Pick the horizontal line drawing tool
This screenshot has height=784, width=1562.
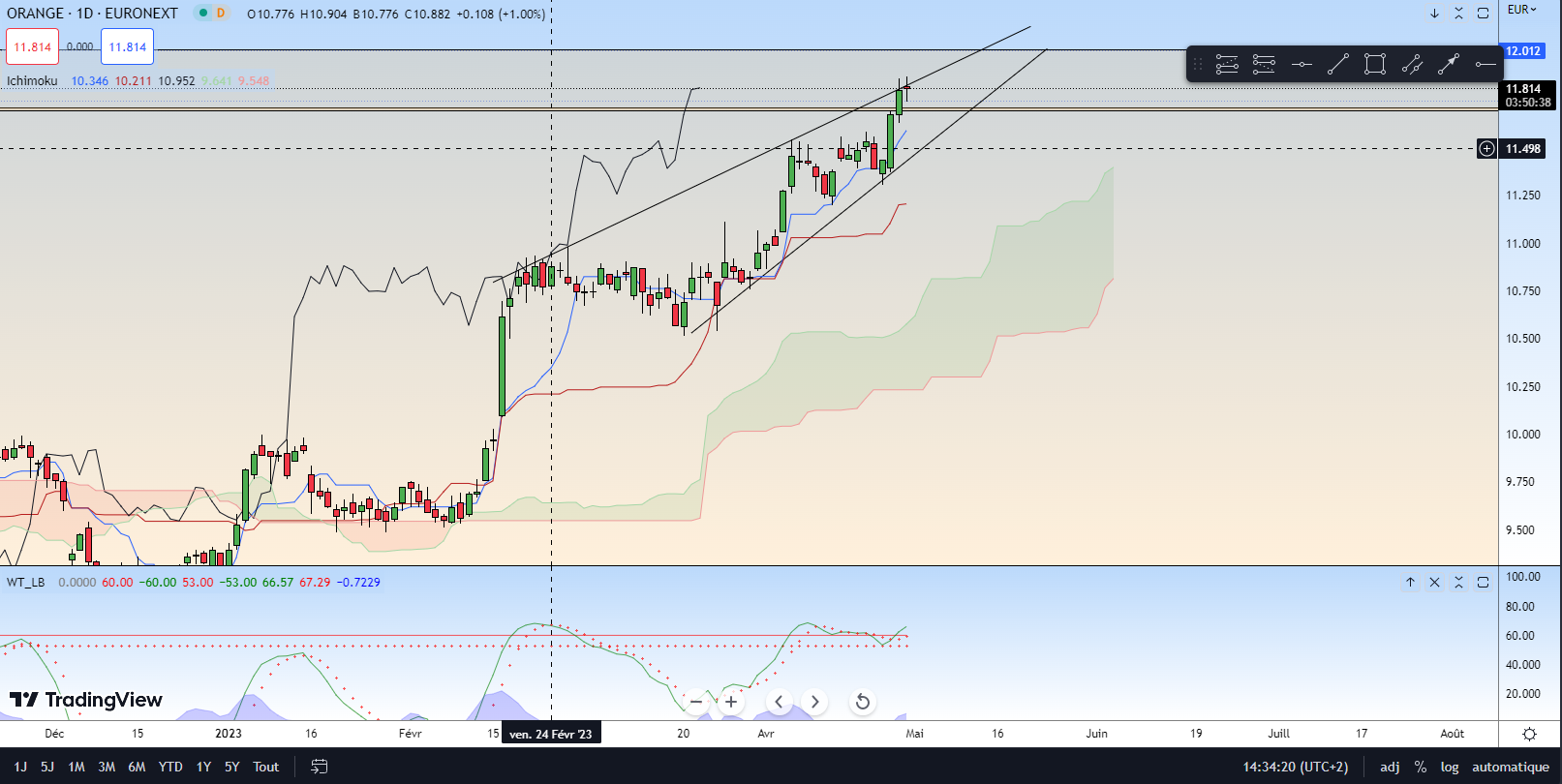coord(1302,65)
